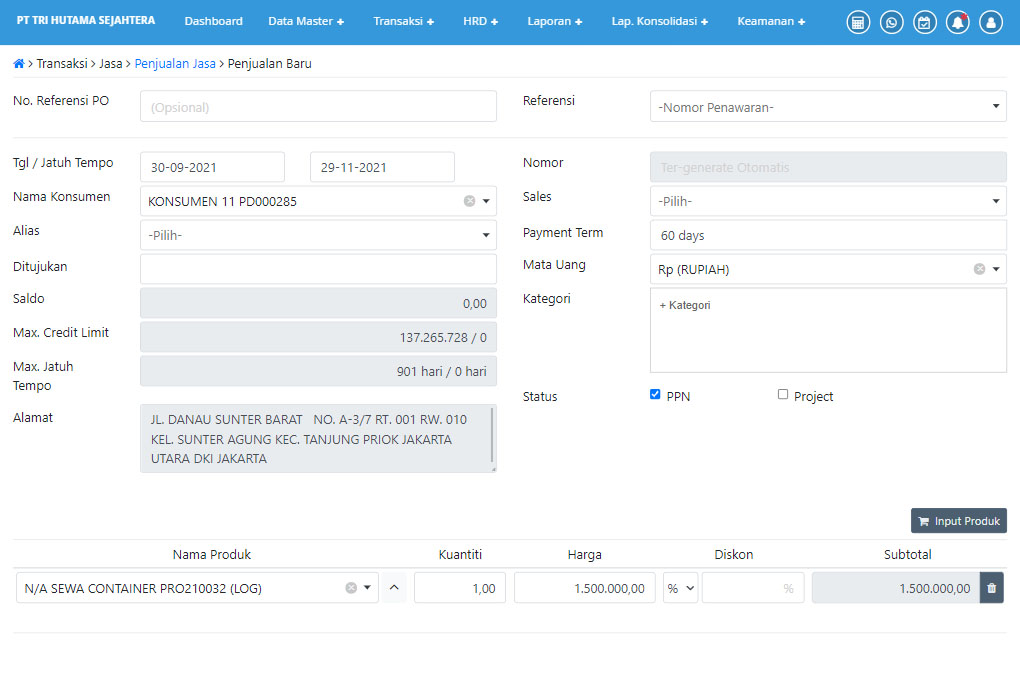Click the Harga field 1.500.000,00

pos(585,588)
